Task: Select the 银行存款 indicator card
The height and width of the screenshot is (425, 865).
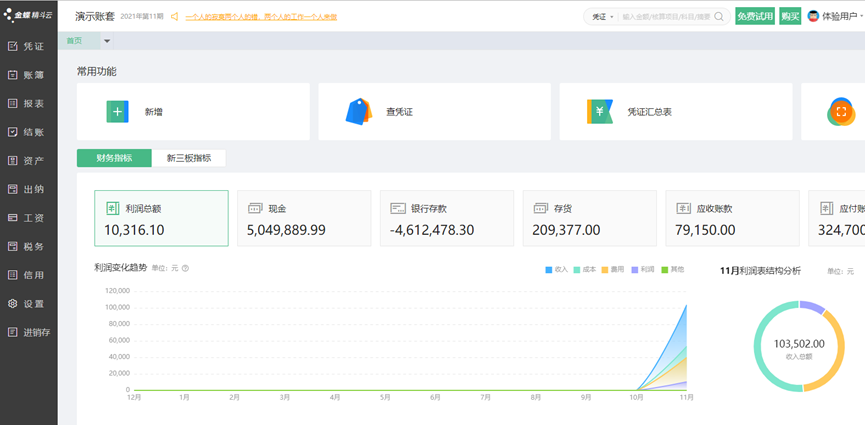Action: 447,218
